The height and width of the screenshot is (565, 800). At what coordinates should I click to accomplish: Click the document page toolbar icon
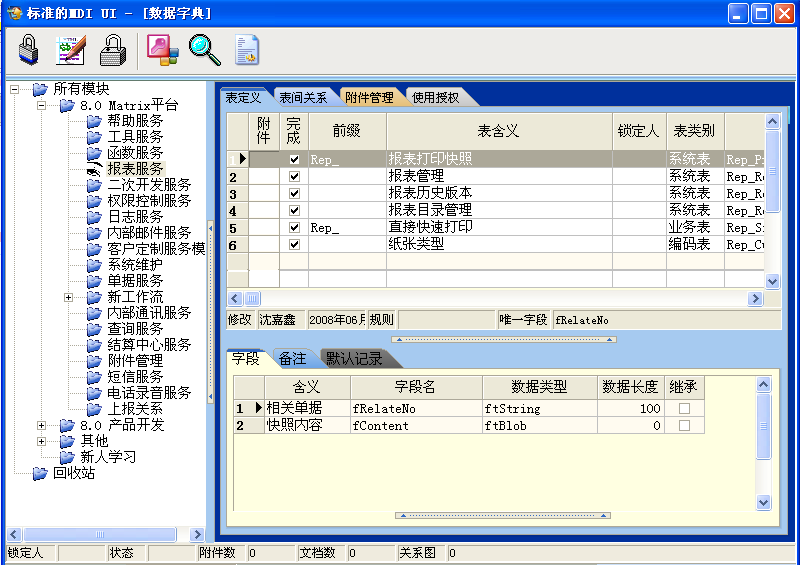click(247, 49)
